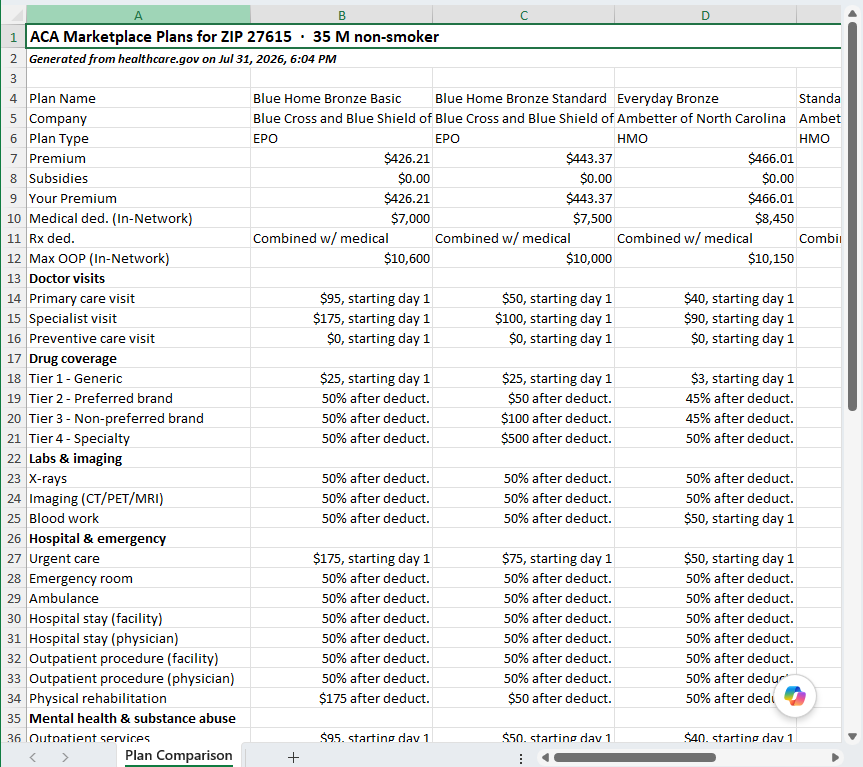Image resolution: width=863 pixels, height=767 pixels.
Task: Select the 'Plan Type' label cell
Action: coord(138,139)
